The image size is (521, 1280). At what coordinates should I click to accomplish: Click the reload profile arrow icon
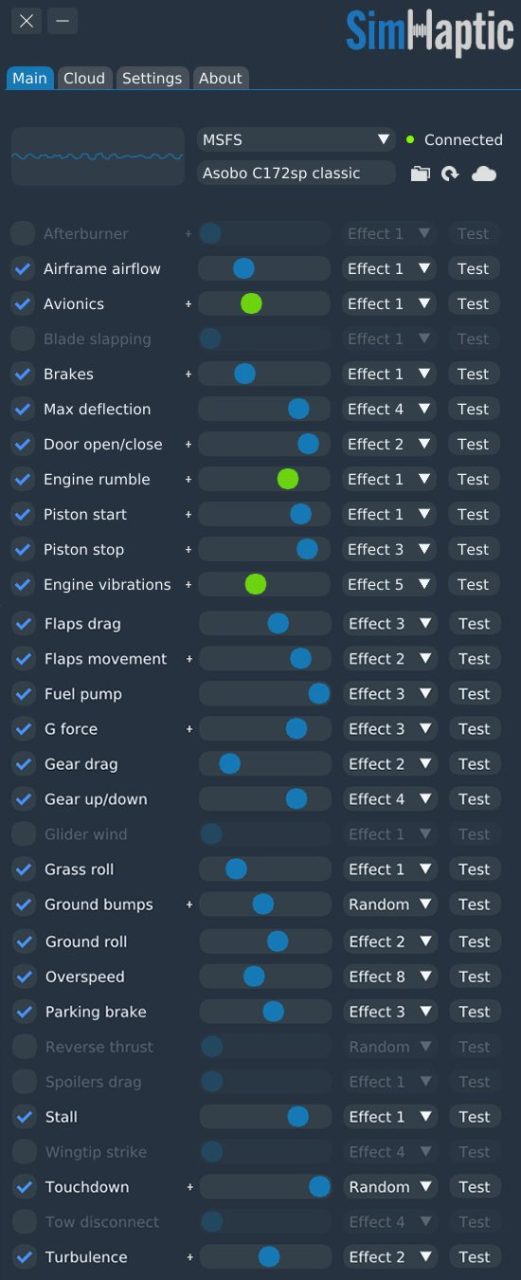[x=450, y=174]
